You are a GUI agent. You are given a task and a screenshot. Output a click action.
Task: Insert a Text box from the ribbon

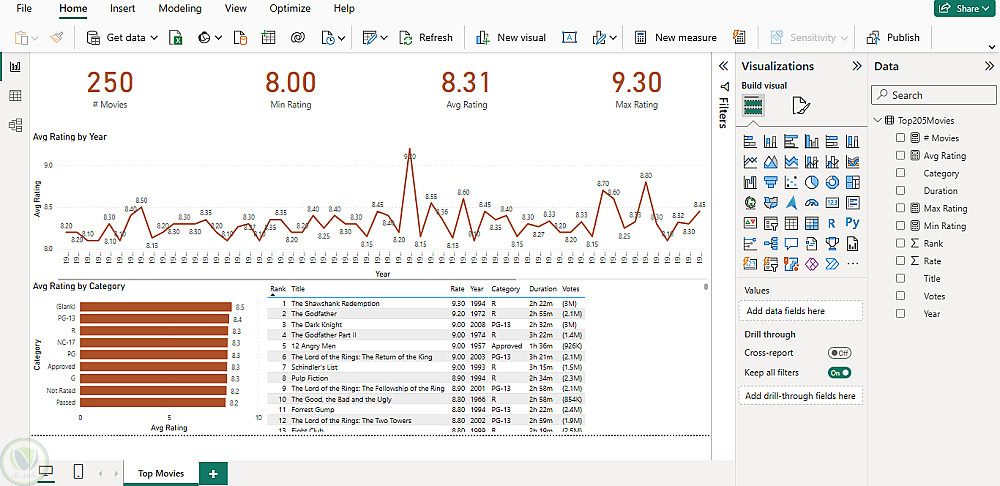click(x=569, y=38)
